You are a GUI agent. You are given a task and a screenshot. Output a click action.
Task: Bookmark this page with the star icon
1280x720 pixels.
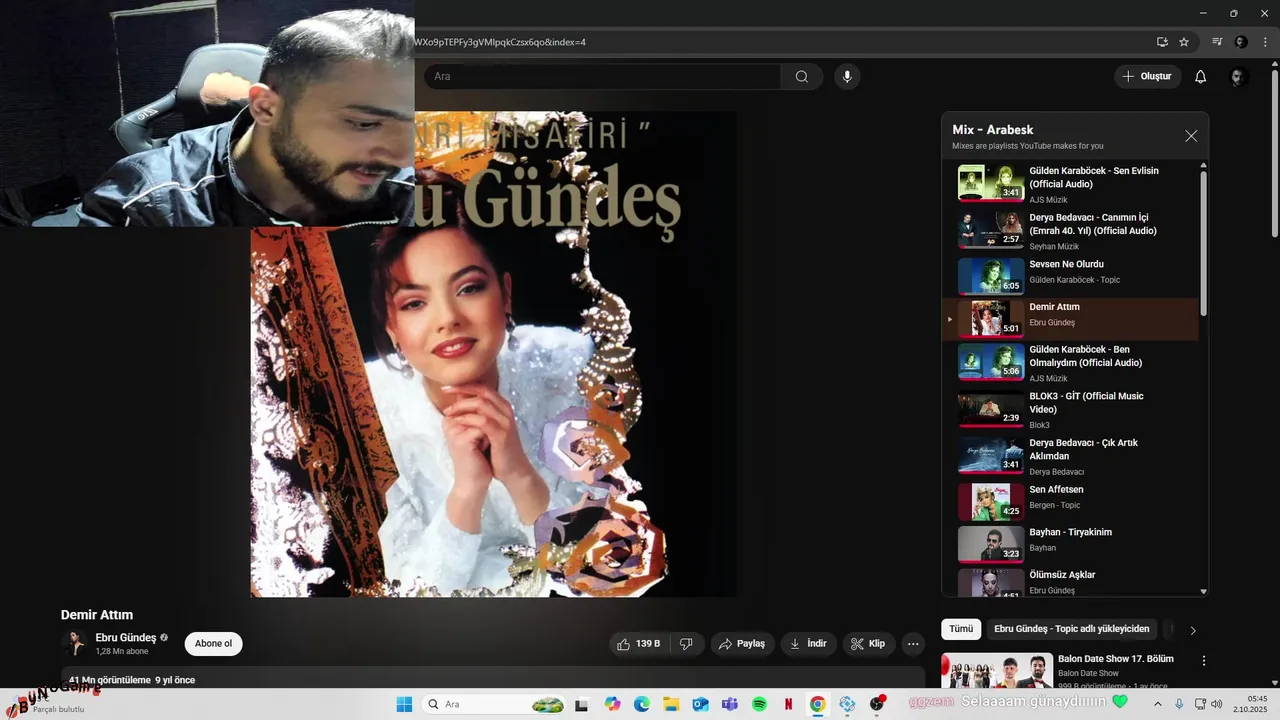(1184, 42)
